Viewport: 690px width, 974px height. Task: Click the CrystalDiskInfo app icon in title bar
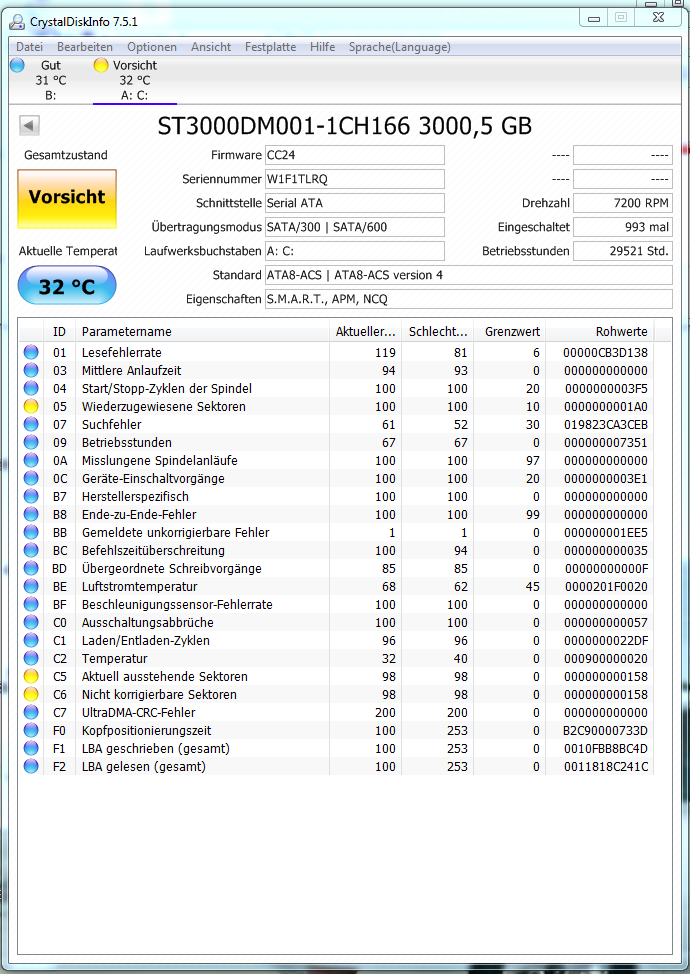(x=17, y=22)
